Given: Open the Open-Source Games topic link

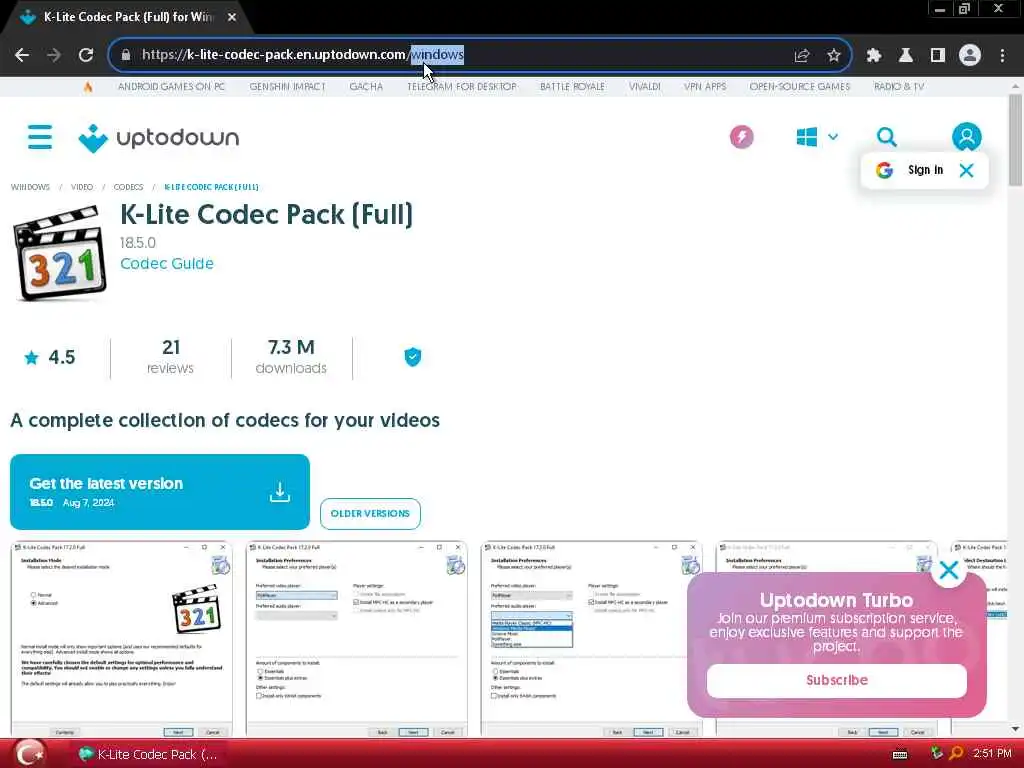Looking at the screenshot, I should (799, 86).
